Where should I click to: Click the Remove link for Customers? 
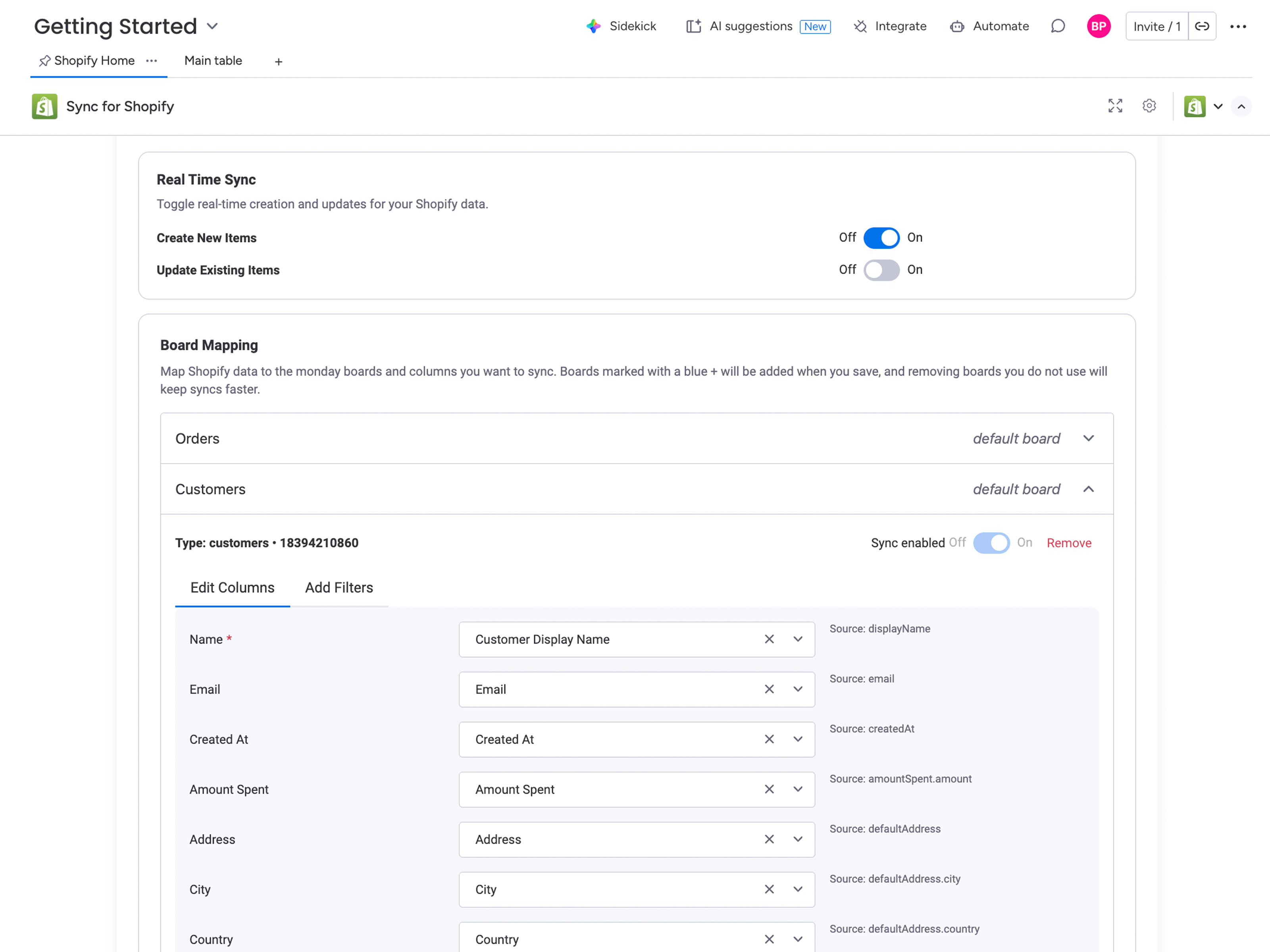tap(1068, 543)
